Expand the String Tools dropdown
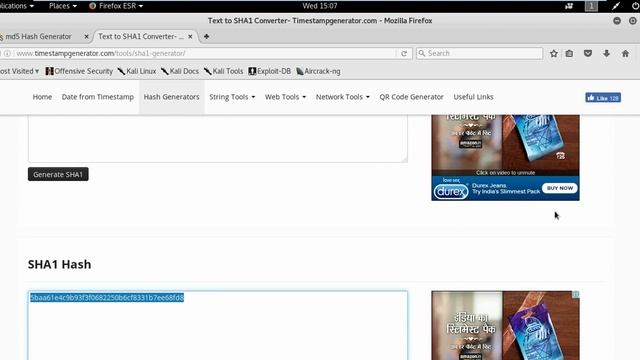 tap(232, 97)
